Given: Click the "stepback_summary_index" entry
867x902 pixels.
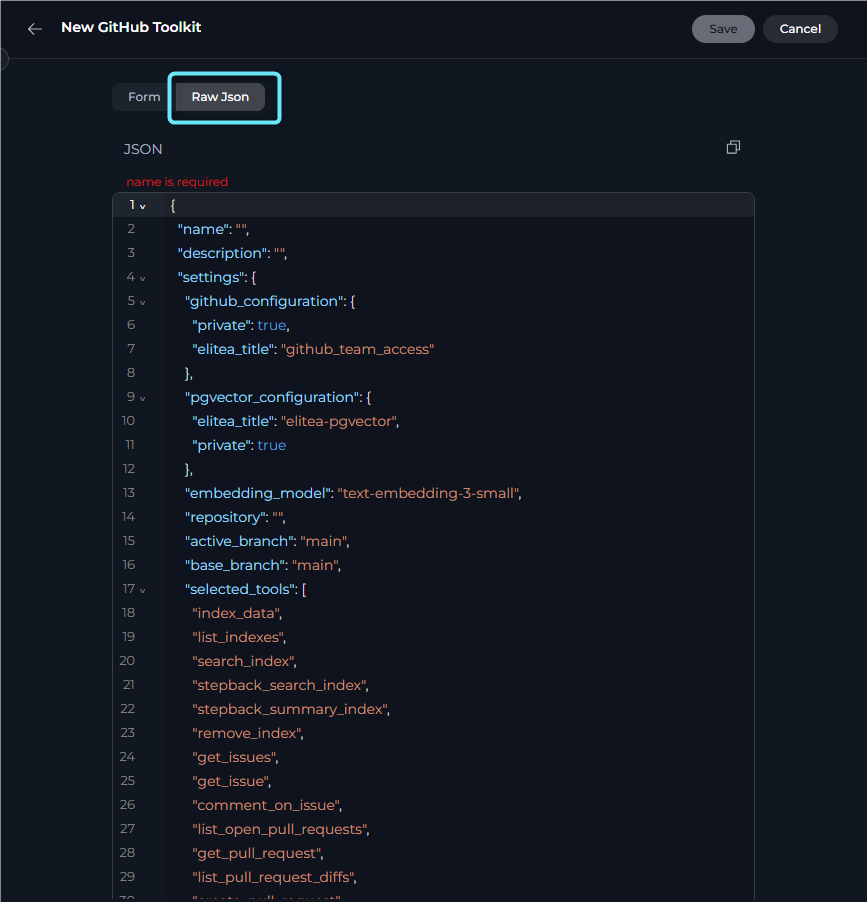Looking at the screenshot, I should (291, 709).
